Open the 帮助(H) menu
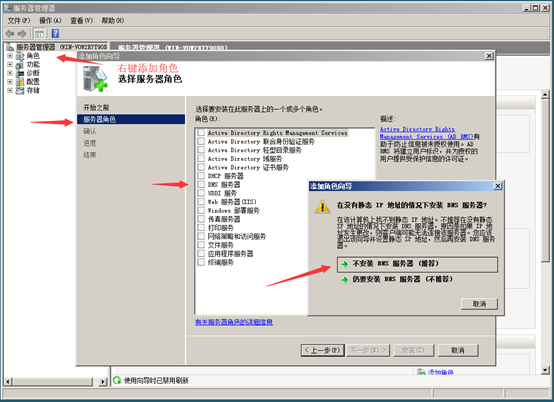This screenshot has width=554, height=402. click(x=113, y=20)
